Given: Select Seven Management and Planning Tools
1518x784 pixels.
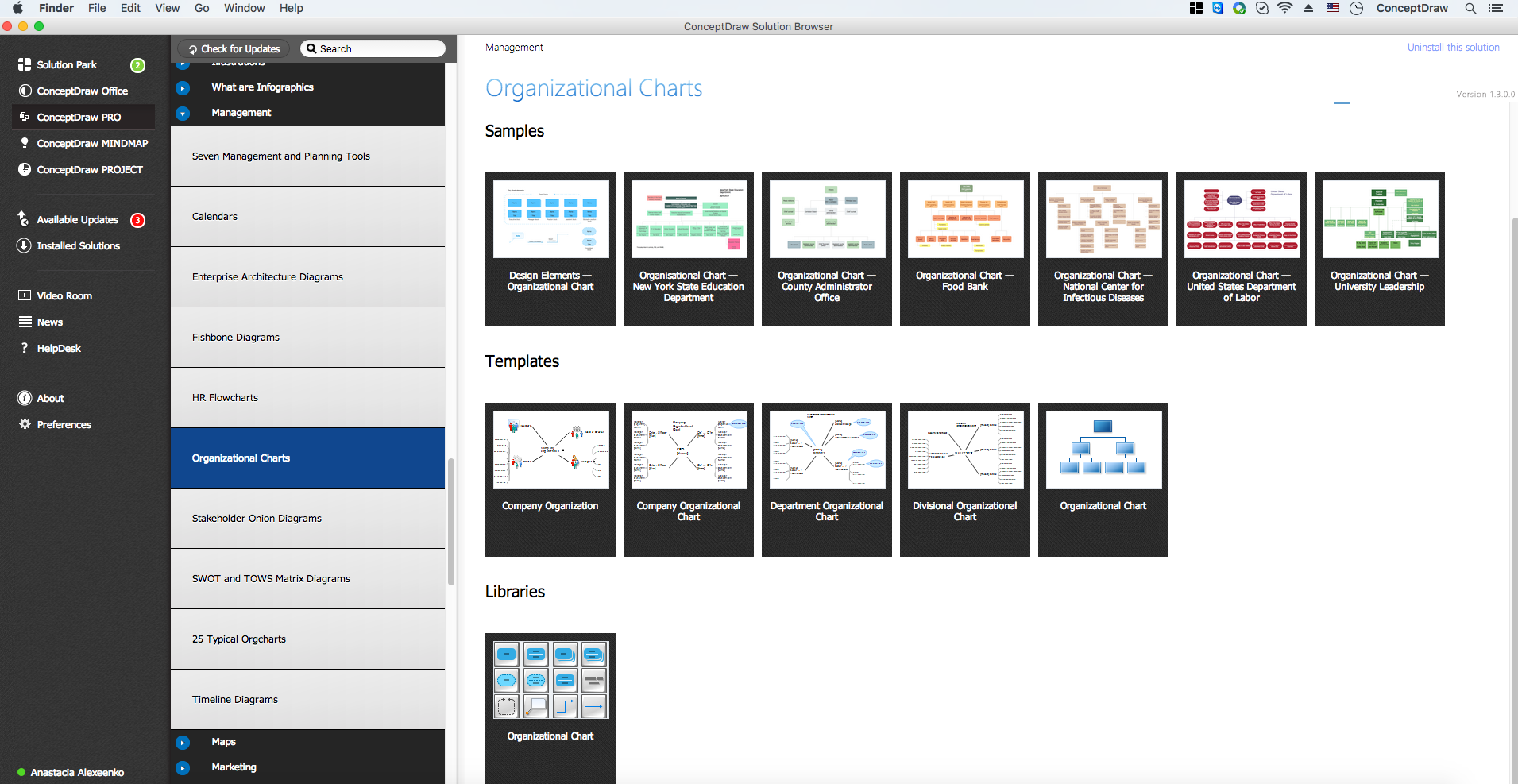Looking at the screenshot, I should tap(307, 156).
